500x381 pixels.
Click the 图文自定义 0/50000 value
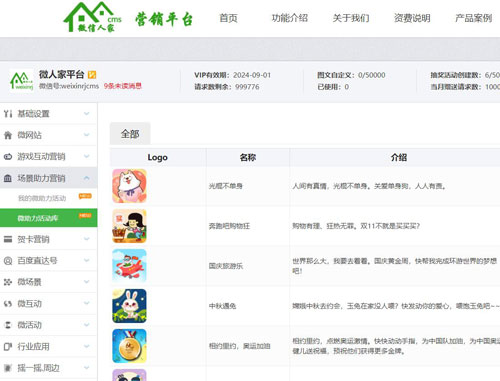tap(372, 75)
